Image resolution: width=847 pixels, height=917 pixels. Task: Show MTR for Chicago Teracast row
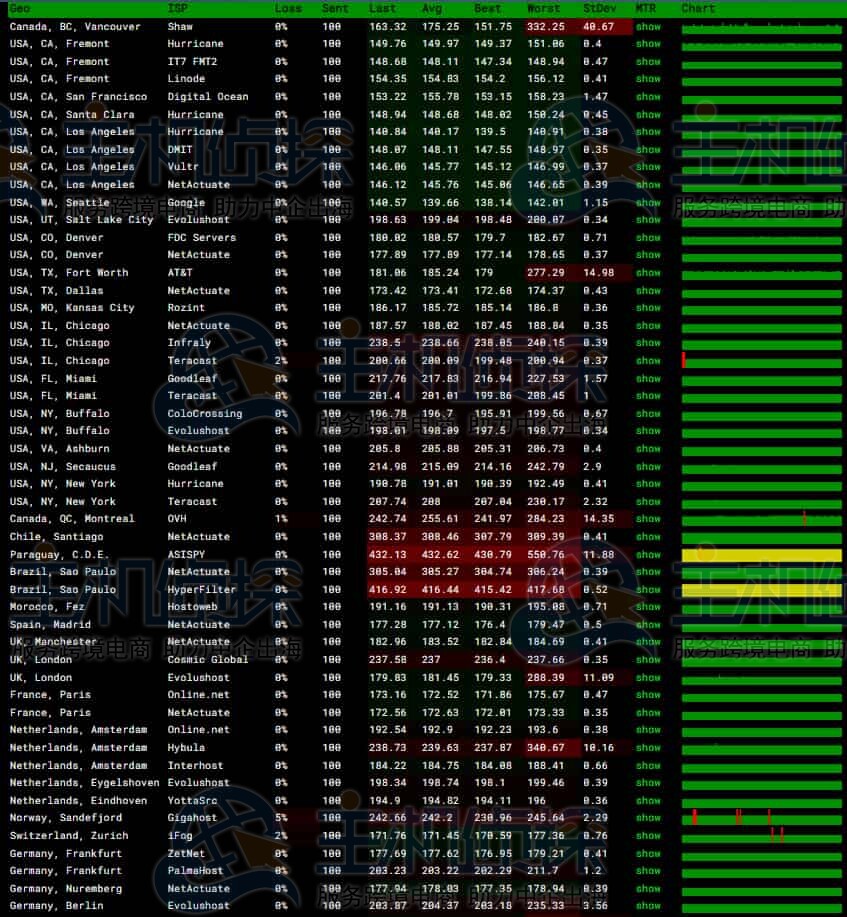coord(648,361)
